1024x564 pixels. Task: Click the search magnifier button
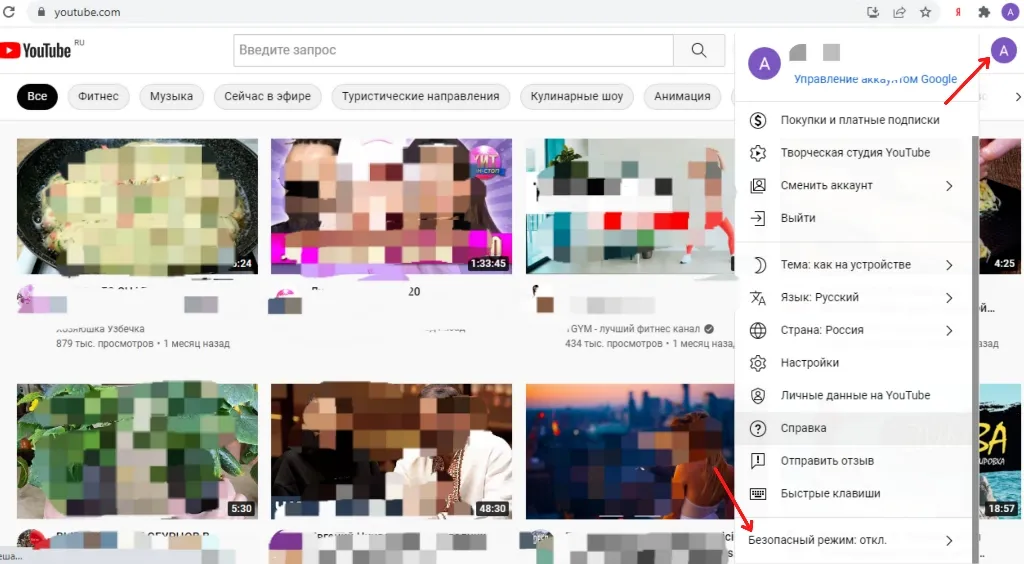click(x=698, y=50)
